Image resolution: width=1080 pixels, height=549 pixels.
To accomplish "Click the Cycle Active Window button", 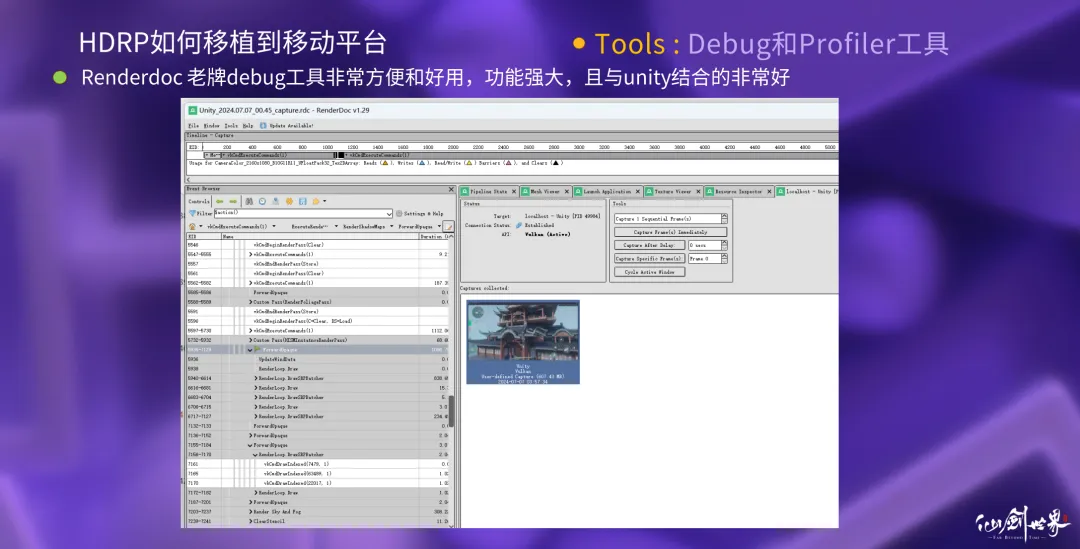I will coord(649,272).
